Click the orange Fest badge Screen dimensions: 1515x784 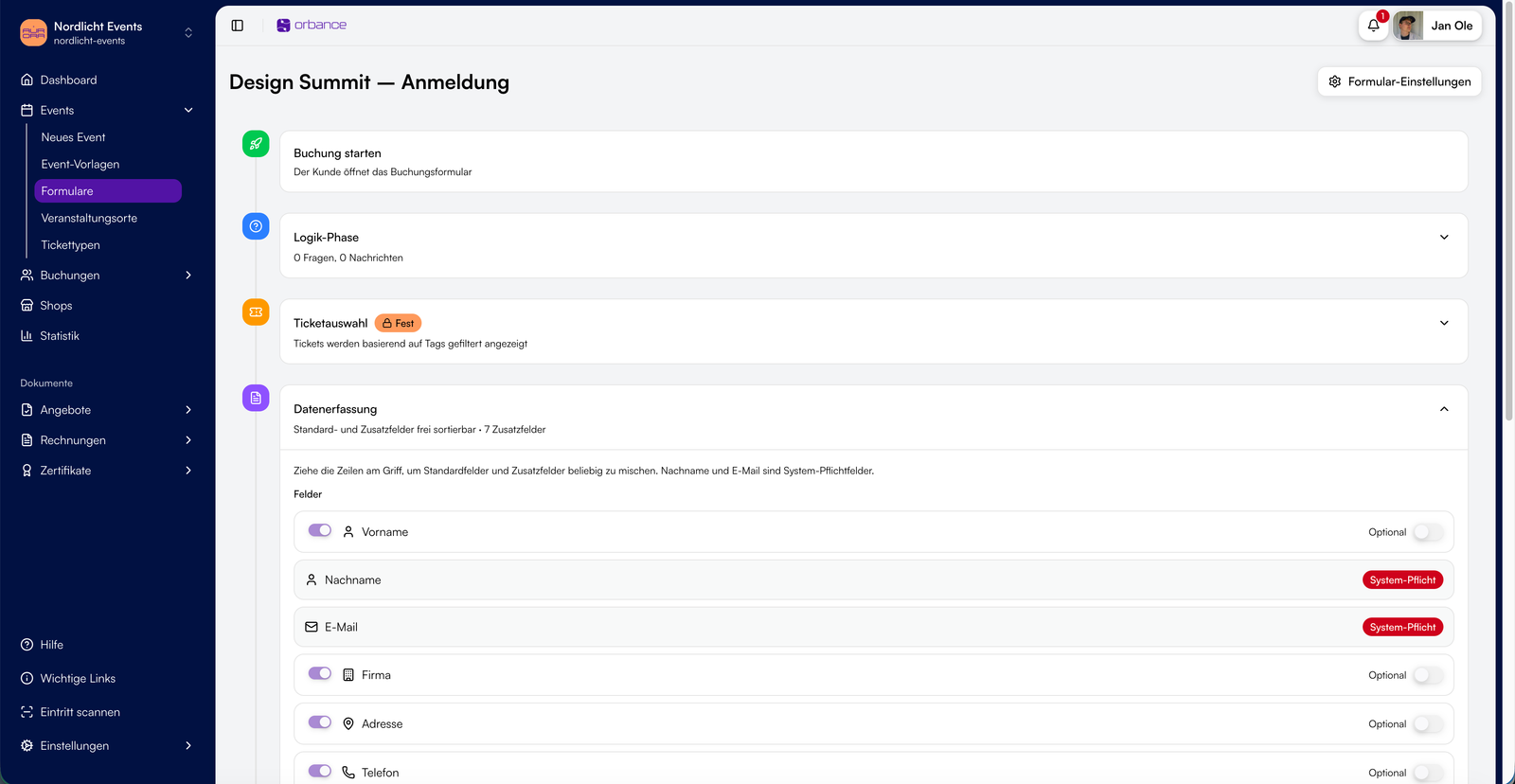click(398, 323)
